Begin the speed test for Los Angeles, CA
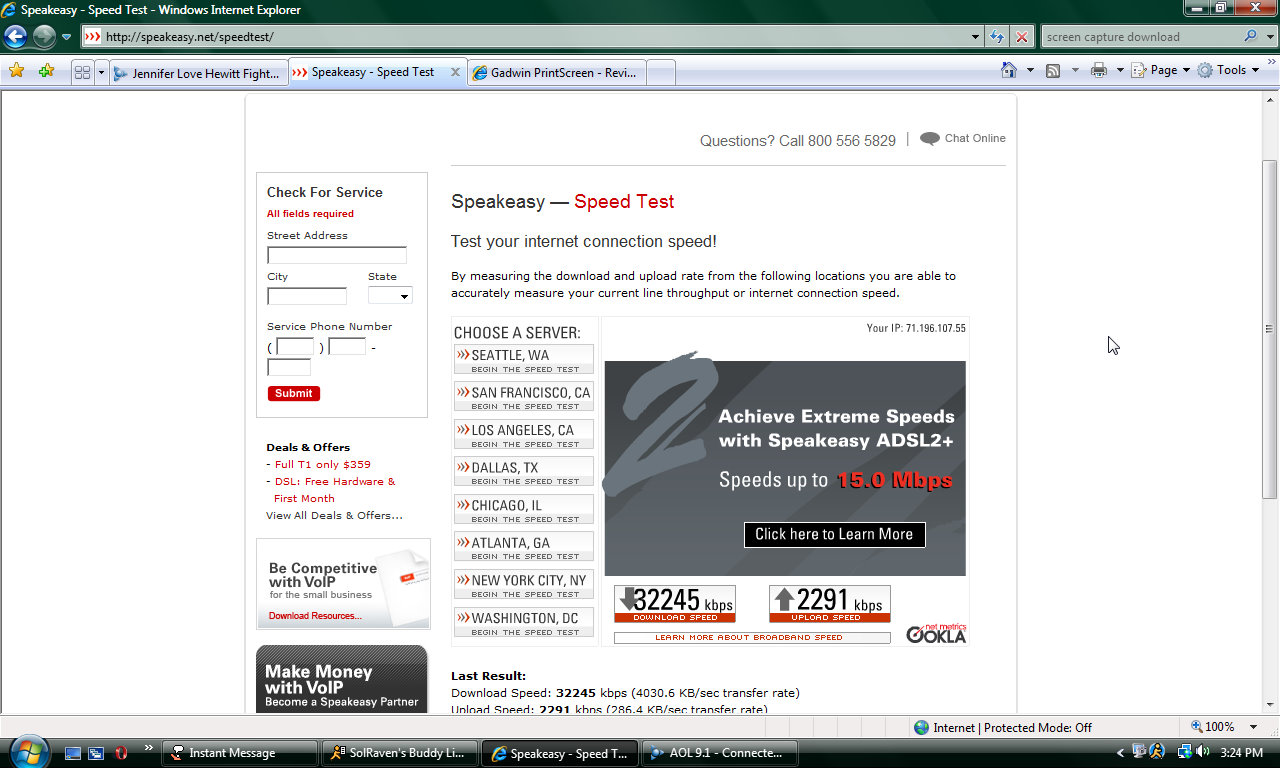The width and height of the screenshot is (1280, 768). [524, 435]
